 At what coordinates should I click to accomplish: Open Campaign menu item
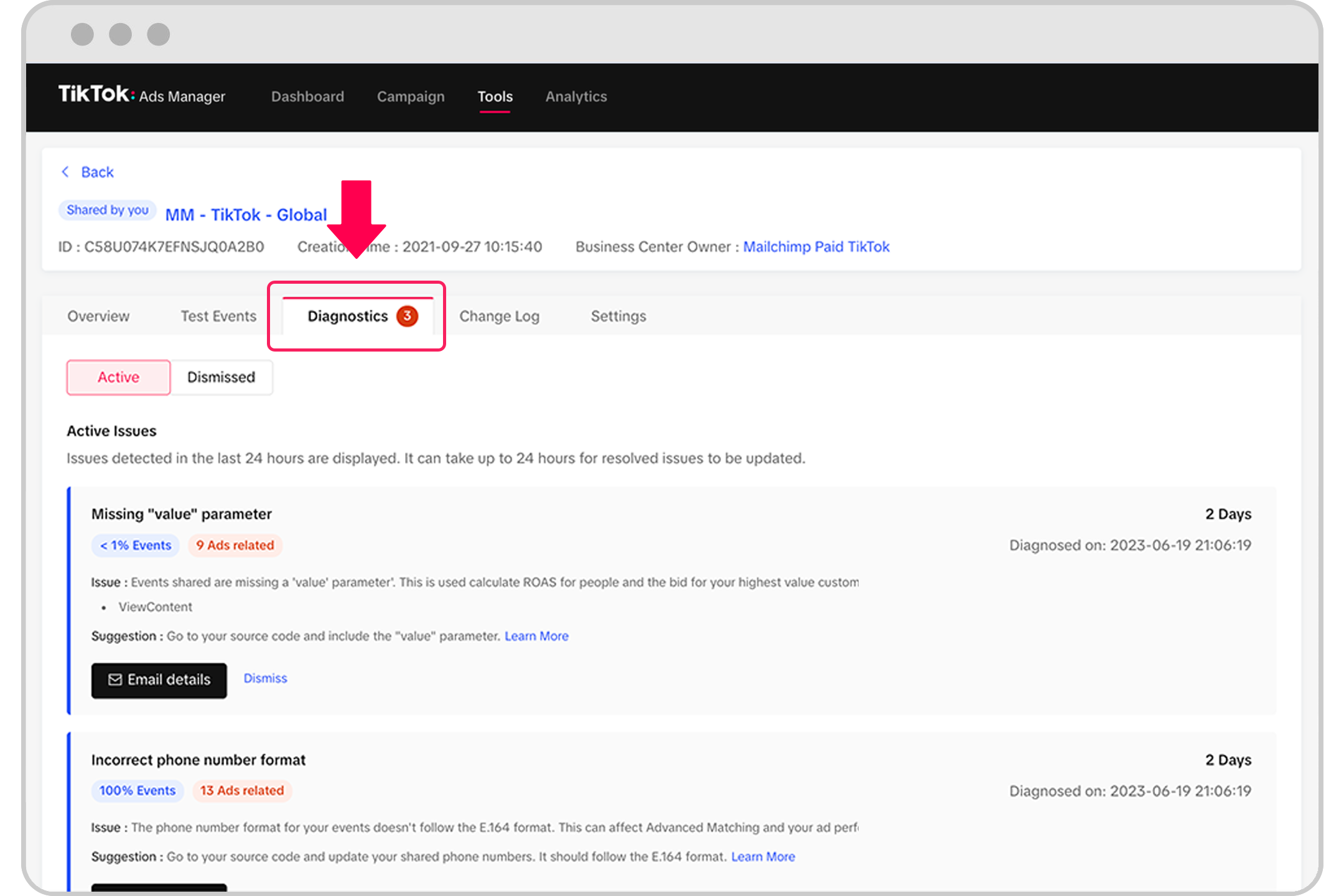[x=410, y=96]
